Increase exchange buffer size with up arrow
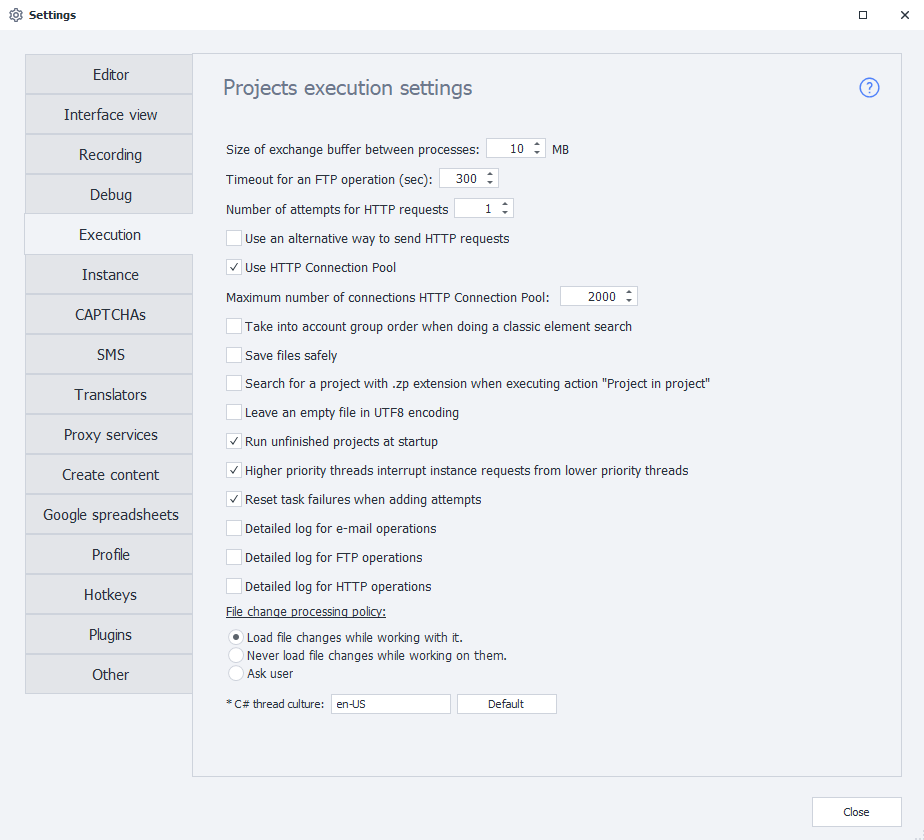 pos(538,144)
